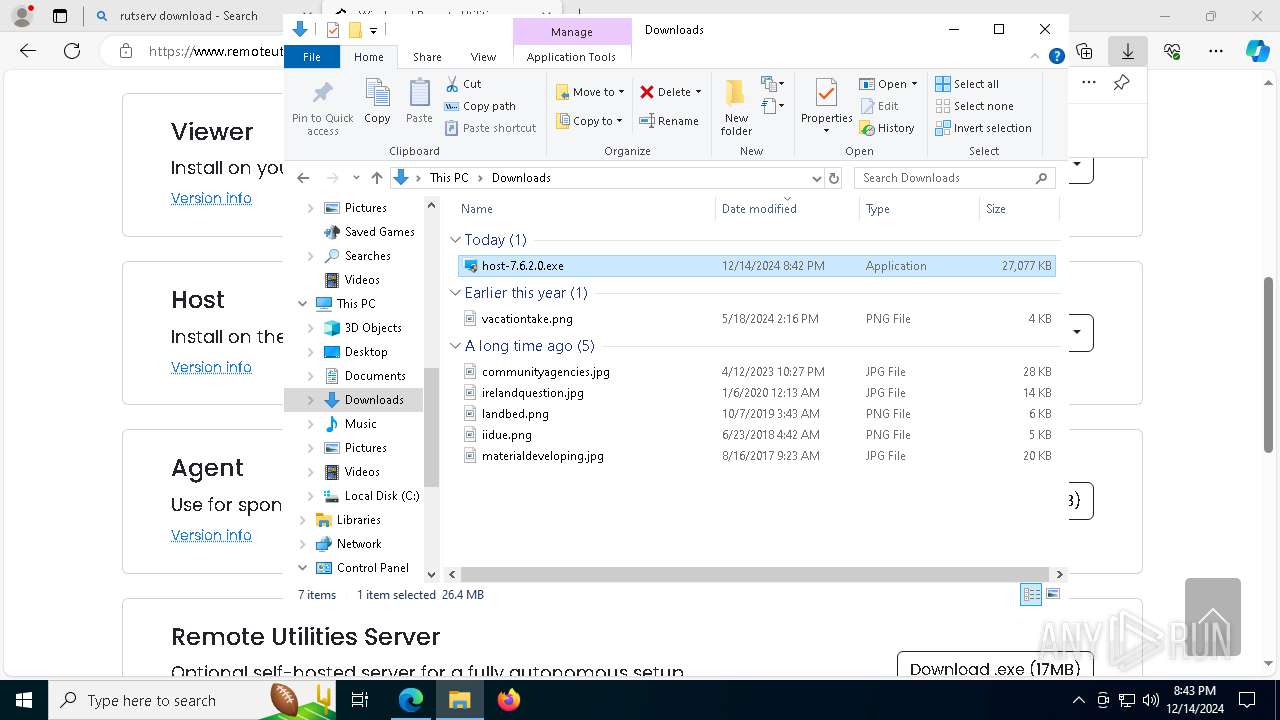The image size is (1280, 720).
Task: Click Copy path in Clipboard group
Action: click(480, 106)
